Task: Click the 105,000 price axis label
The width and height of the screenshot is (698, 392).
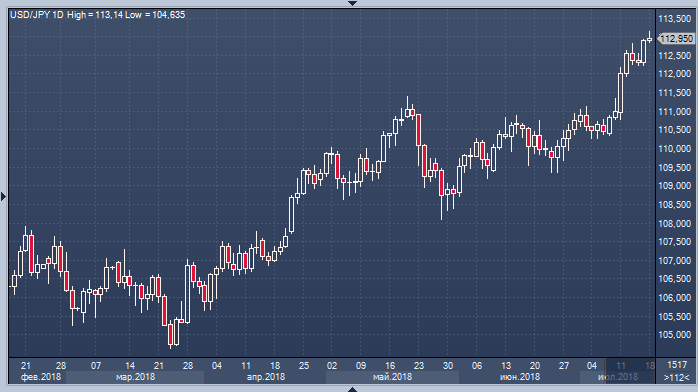Action: tap(675, 335)
